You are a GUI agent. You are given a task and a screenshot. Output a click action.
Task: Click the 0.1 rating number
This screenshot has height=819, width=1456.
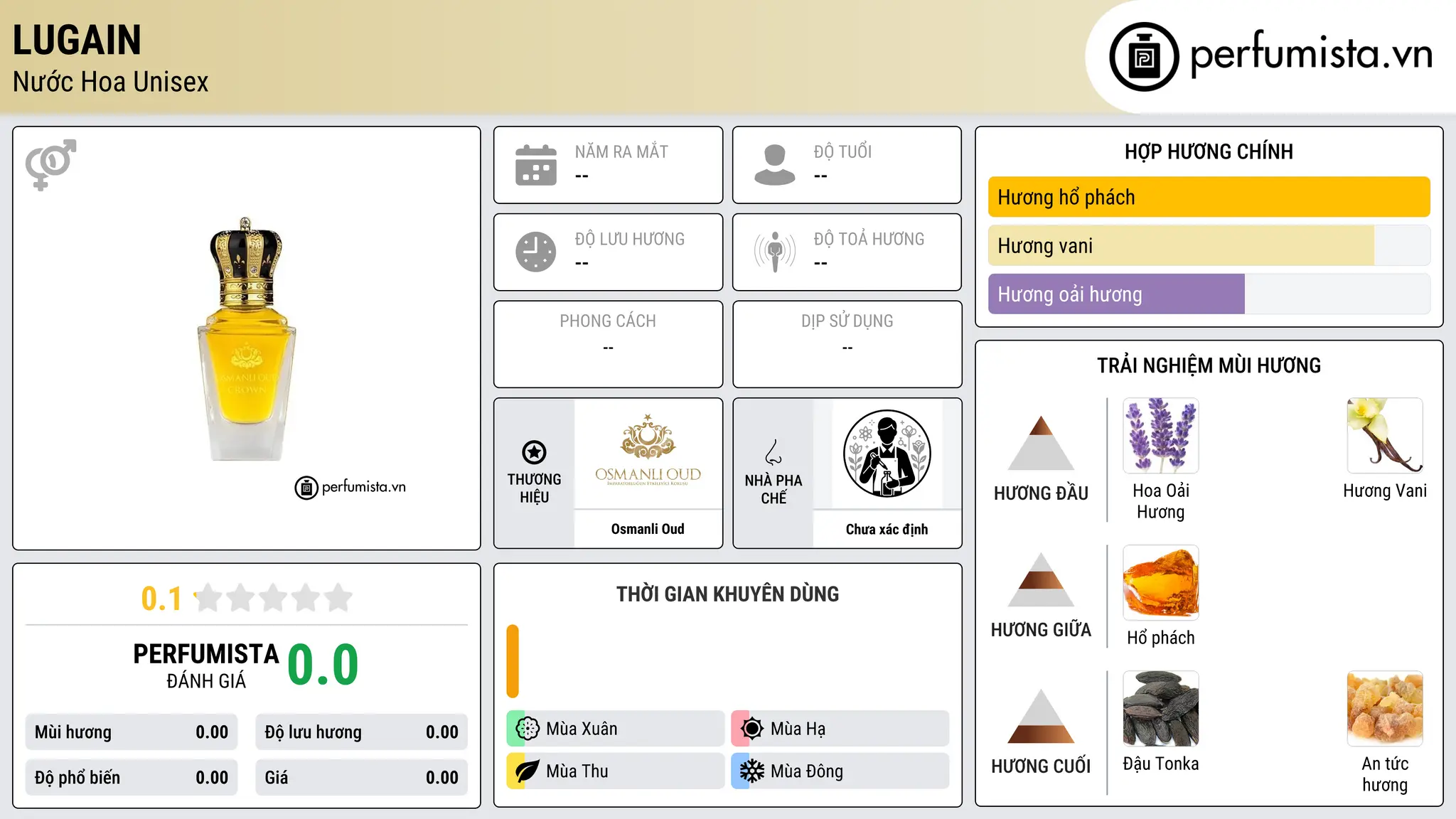(161, 599)
